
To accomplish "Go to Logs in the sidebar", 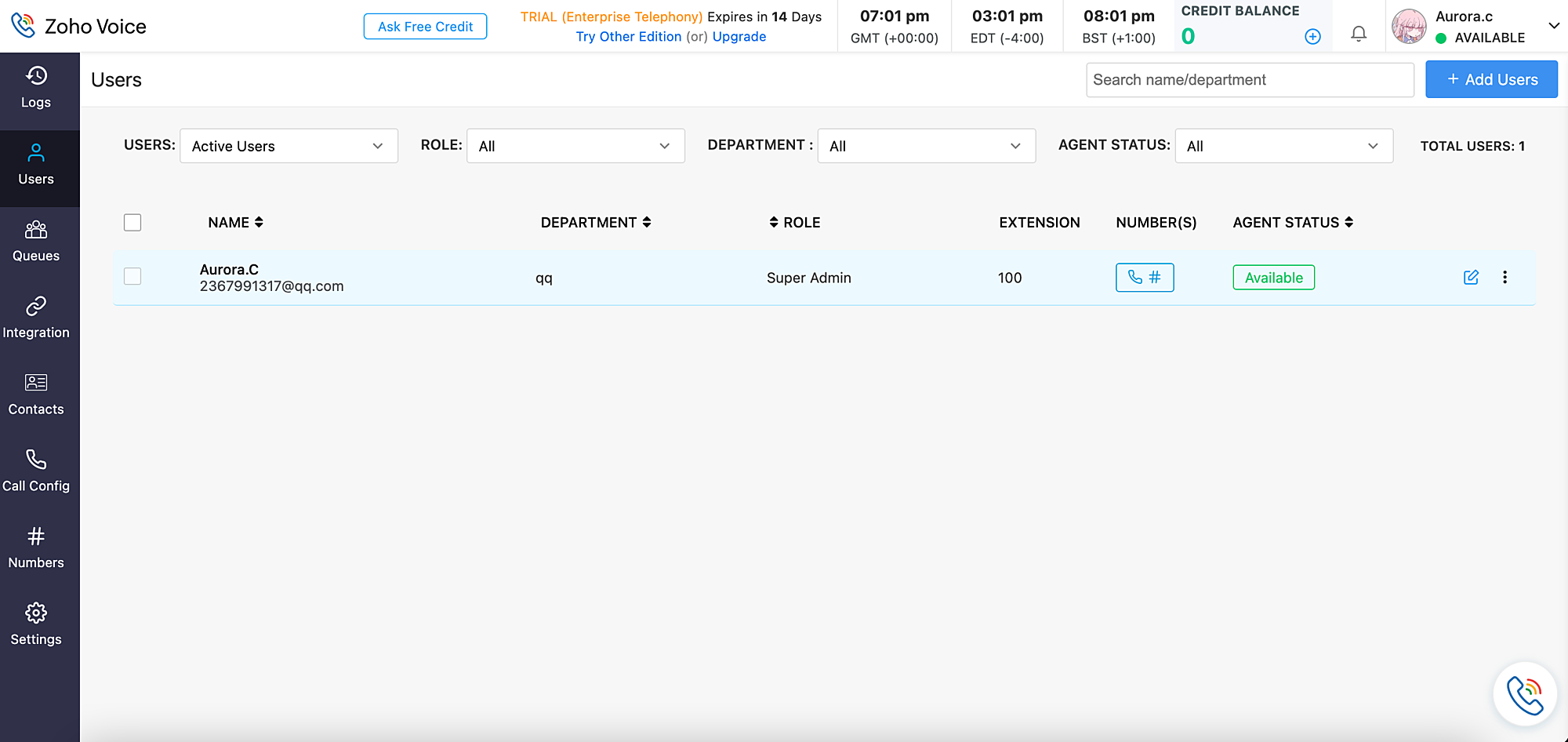I will point(36,88).
